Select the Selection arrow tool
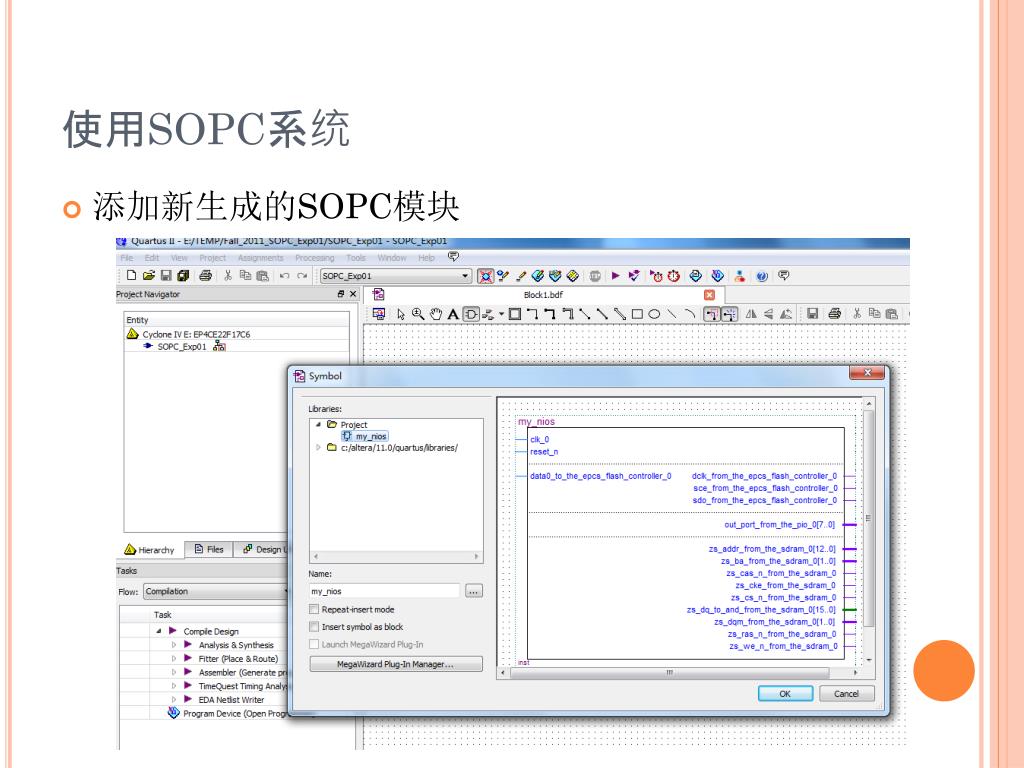 pyautogui.click(x=401, y=314)
